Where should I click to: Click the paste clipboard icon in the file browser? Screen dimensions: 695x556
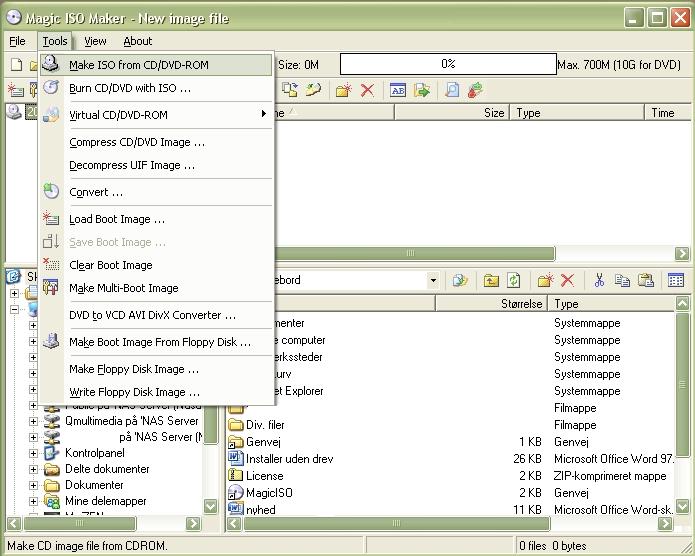coord(646,281)
